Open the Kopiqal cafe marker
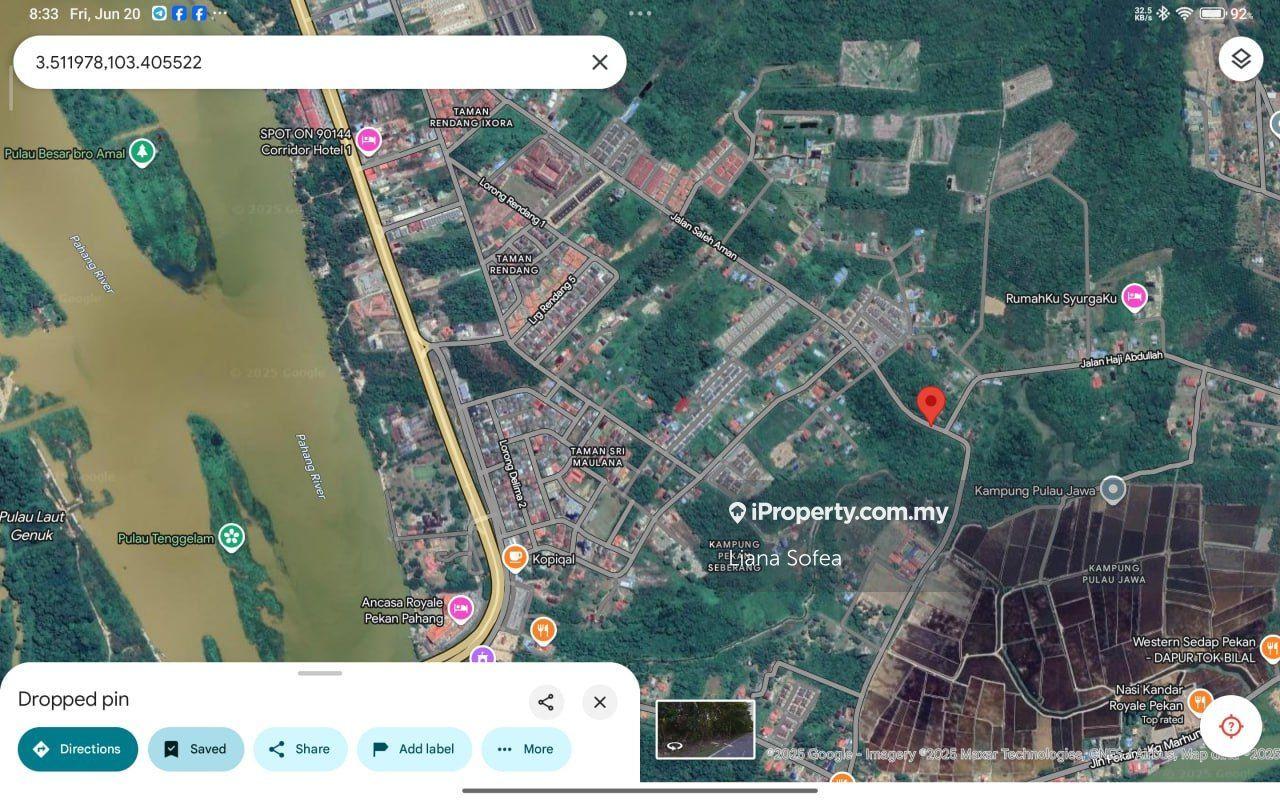1280x800 pixels. point(515,558)
